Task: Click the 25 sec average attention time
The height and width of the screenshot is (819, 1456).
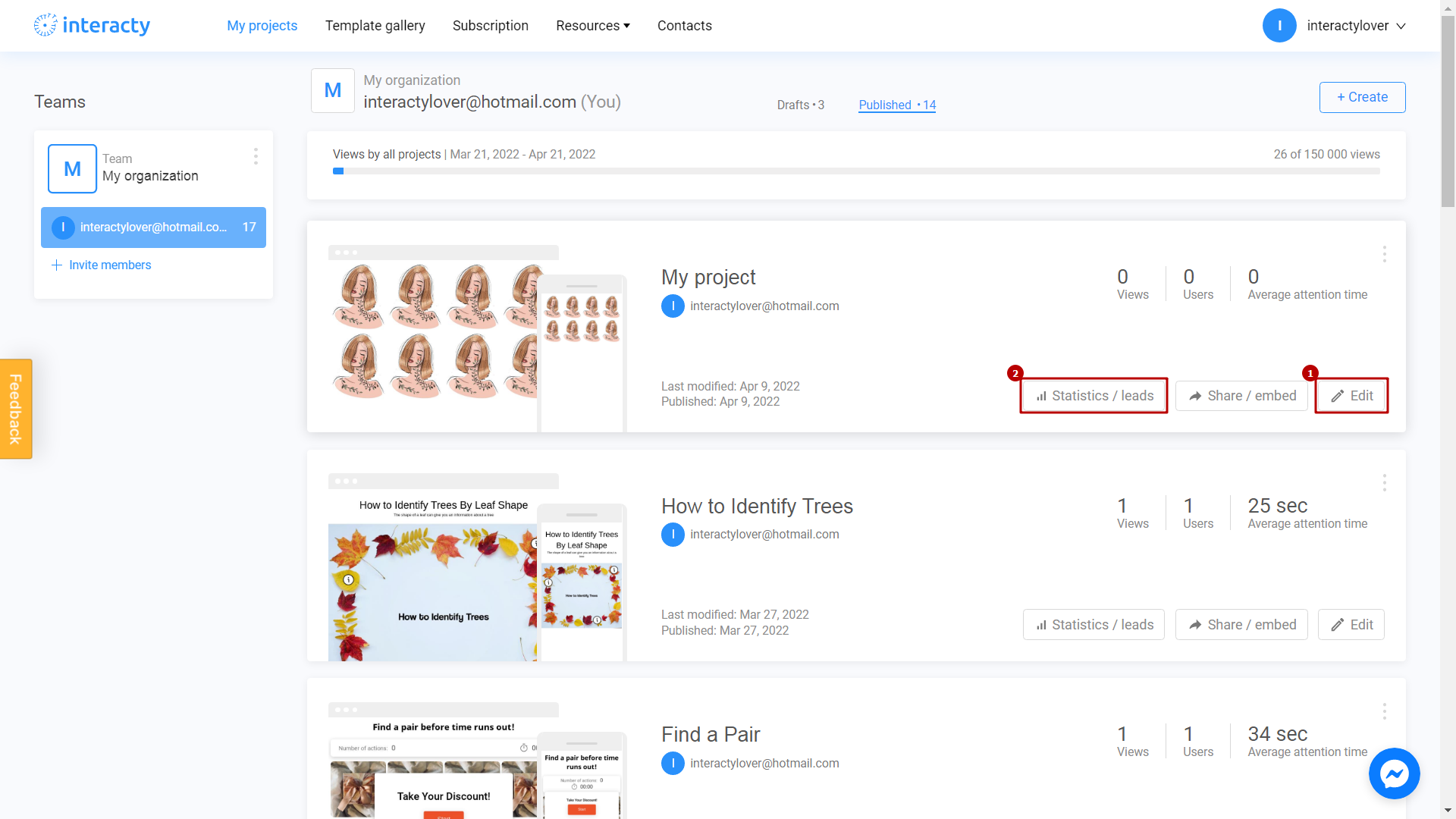Action: (x=1278, y=506)
